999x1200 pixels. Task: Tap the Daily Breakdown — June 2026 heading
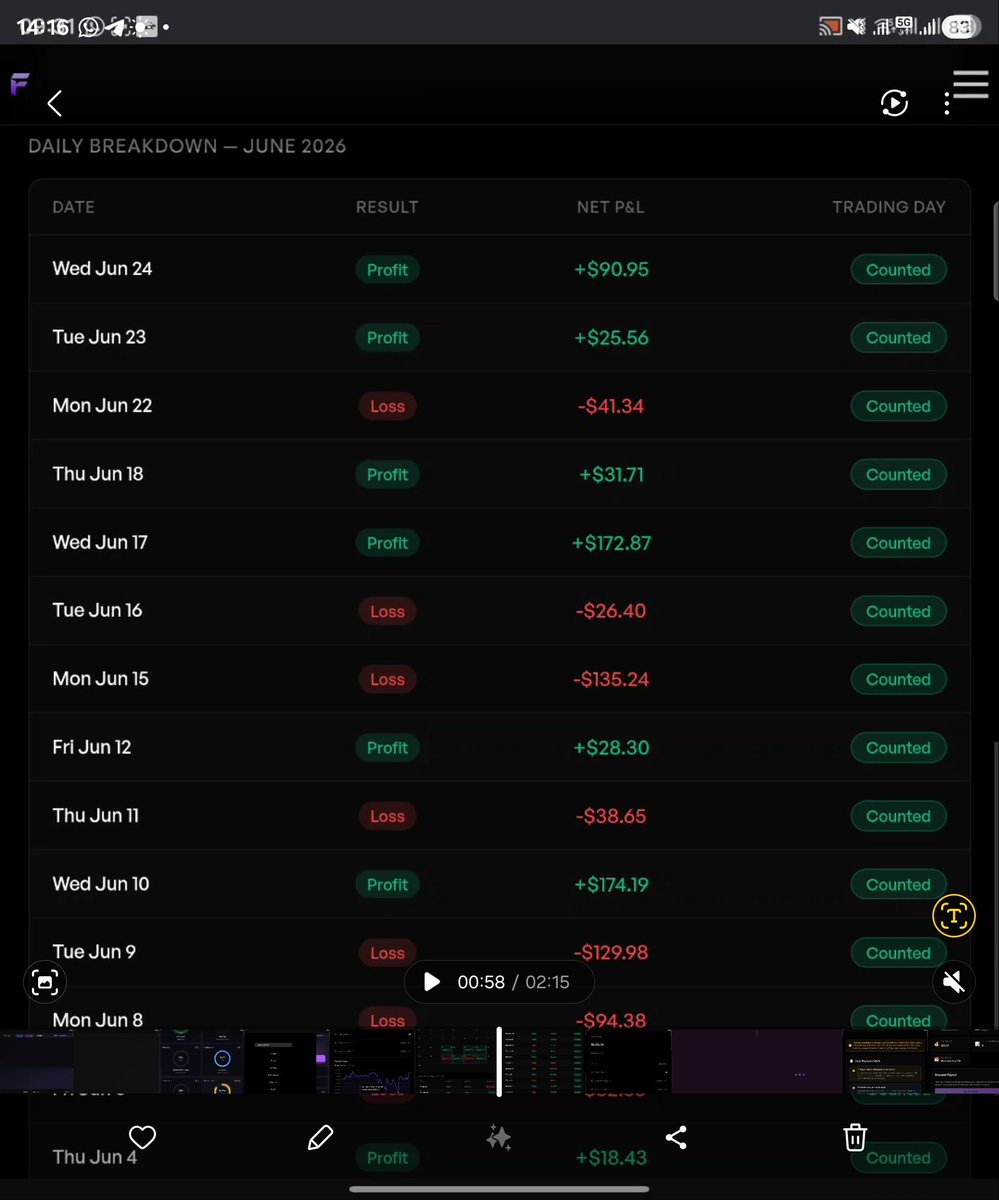point(187,146)
